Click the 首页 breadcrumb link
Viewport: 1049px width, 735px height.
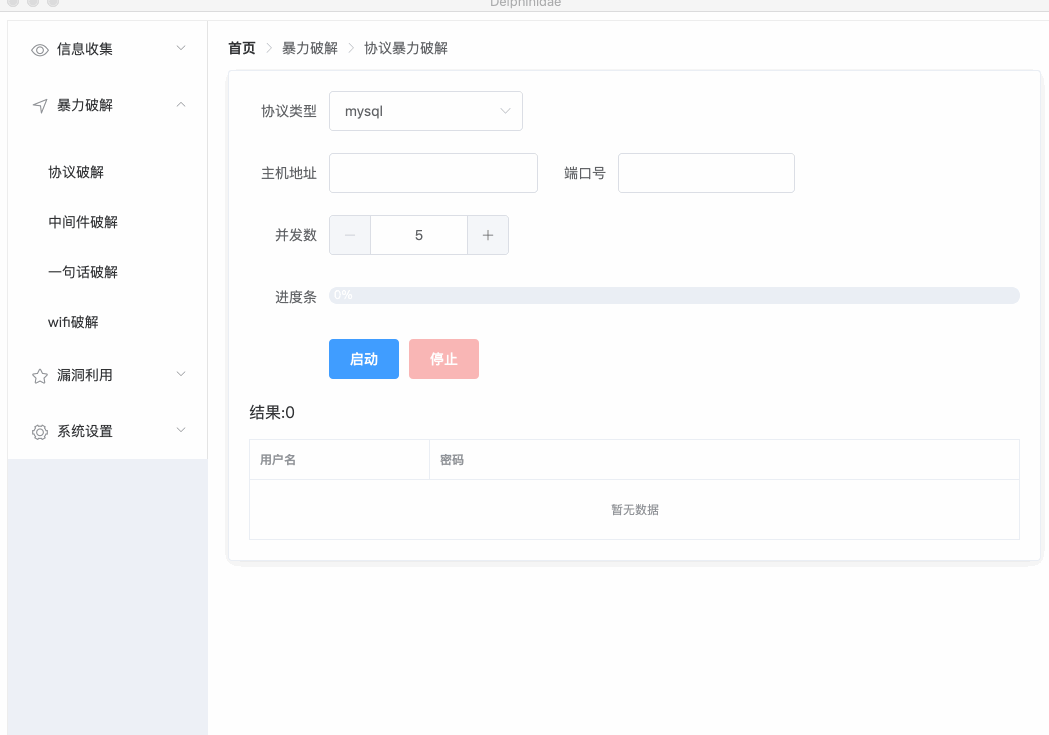click(x=242, y=48)
